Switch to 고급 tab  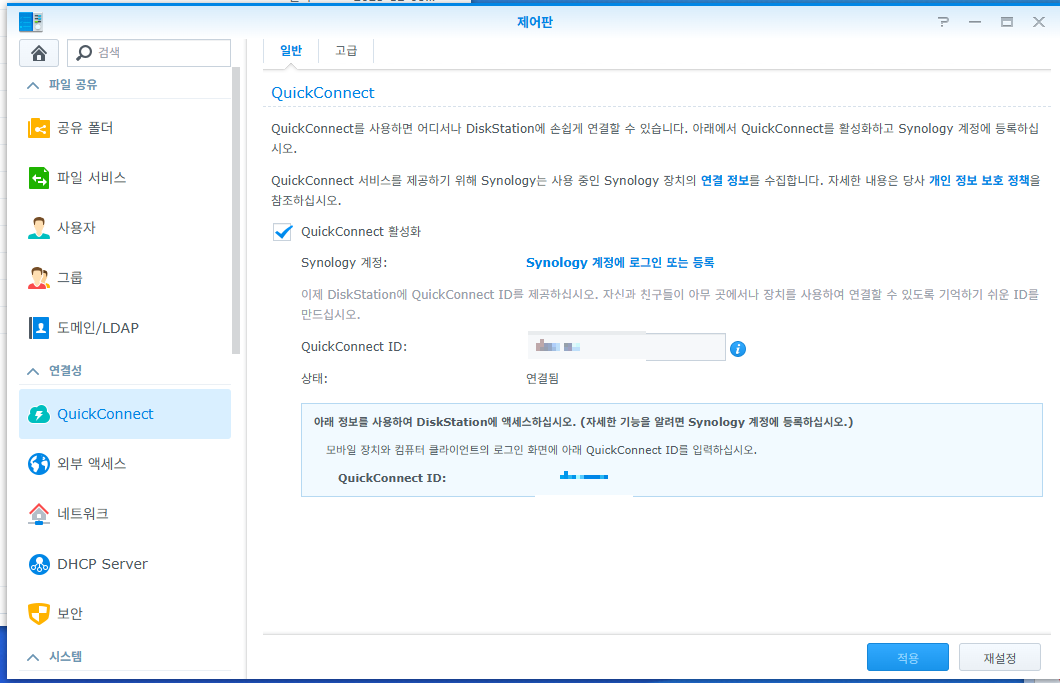coord(346,51)
